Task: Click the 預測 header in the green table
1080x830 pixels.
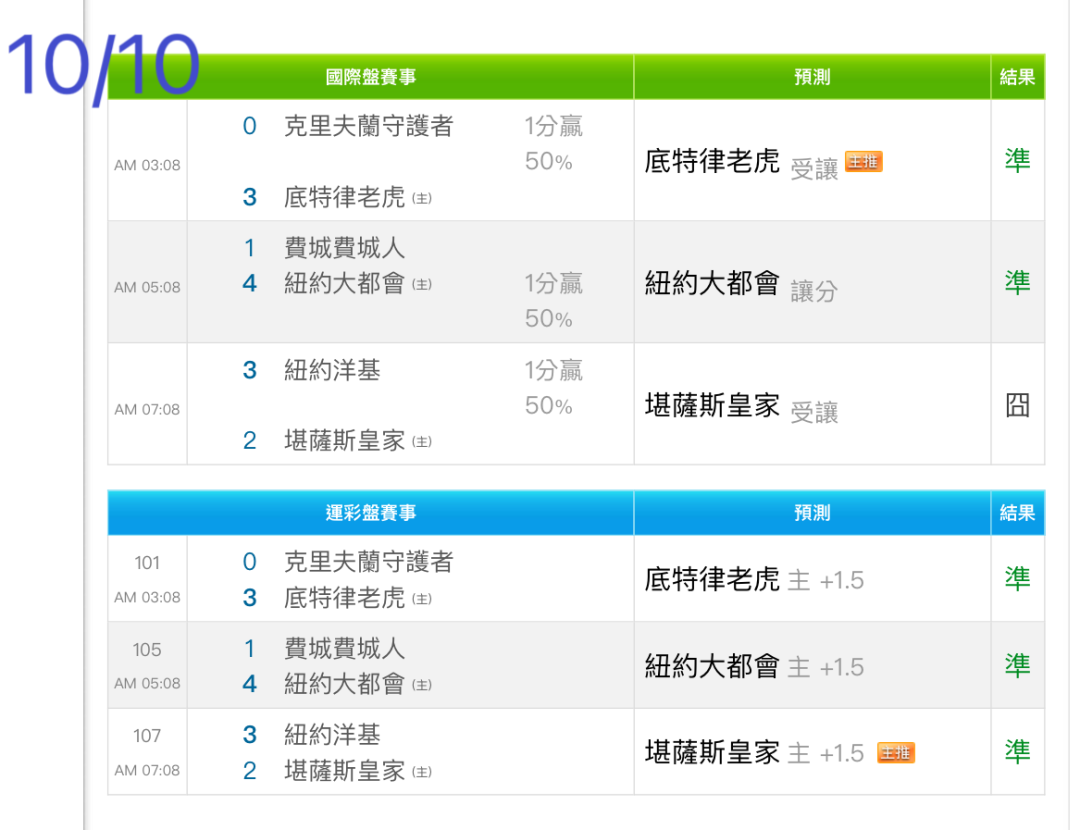Action: [812, 76]
